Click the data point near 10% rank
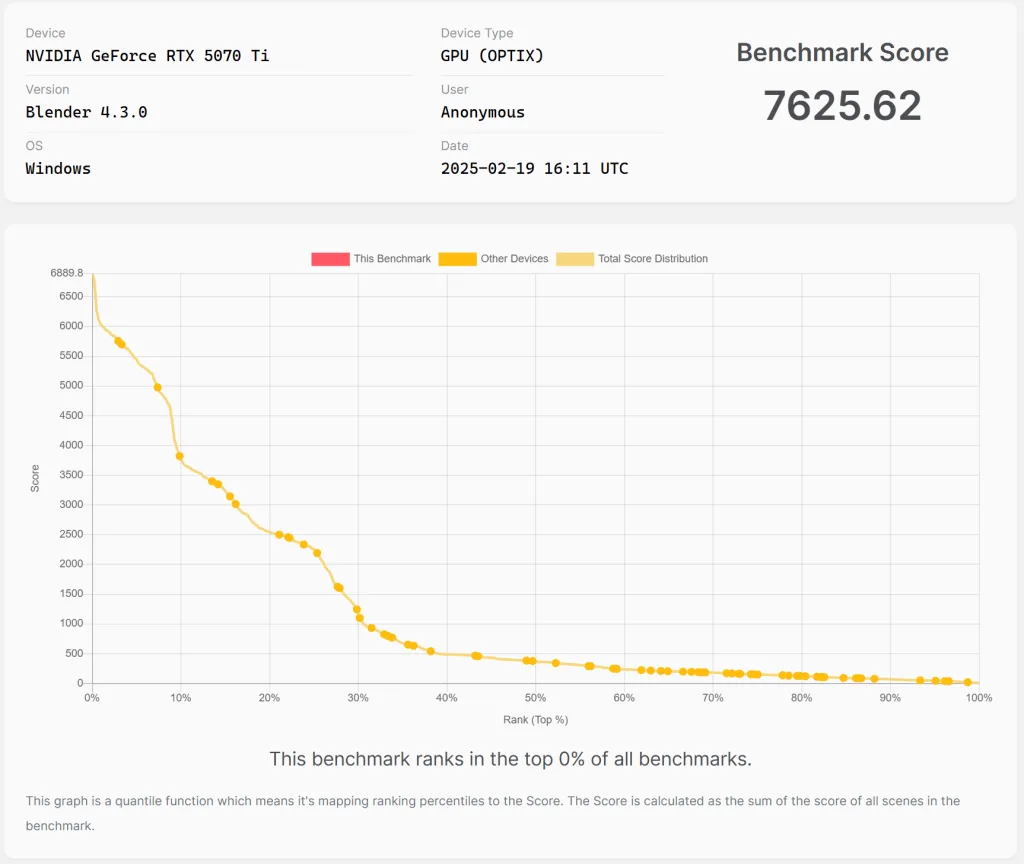Viewport: 1024px width, 864px height. tap(180, 456)
